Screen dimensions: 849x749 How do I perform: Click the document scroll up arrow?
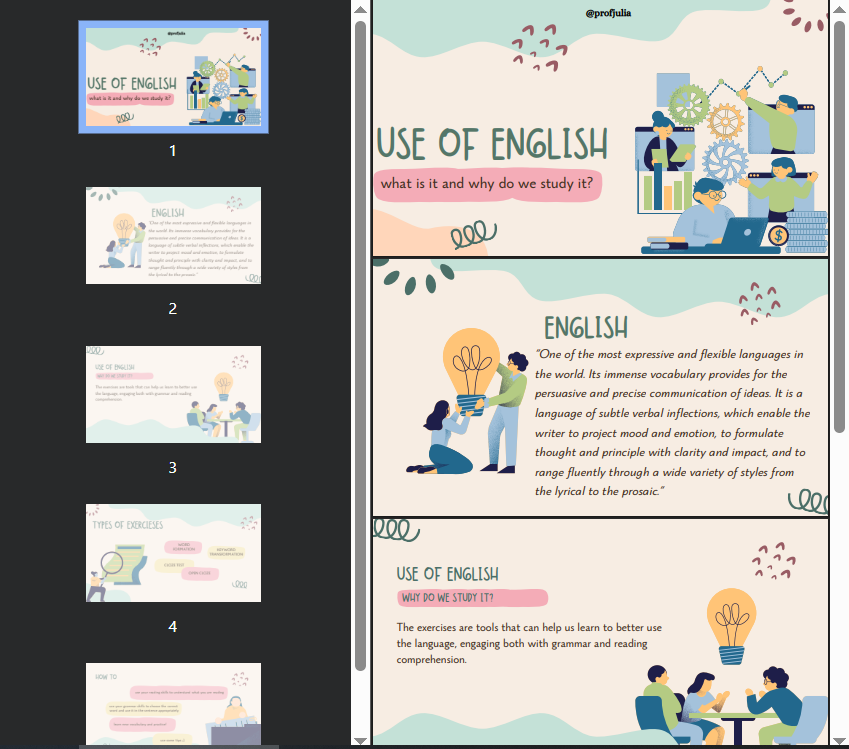[840, 8]
